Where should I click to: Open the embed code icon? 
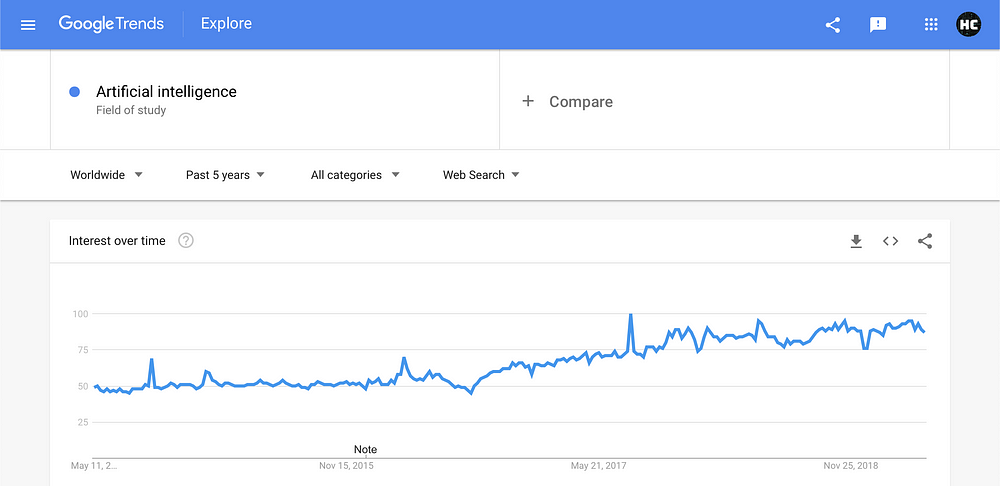pyautogui.click(x=890, y=241)
